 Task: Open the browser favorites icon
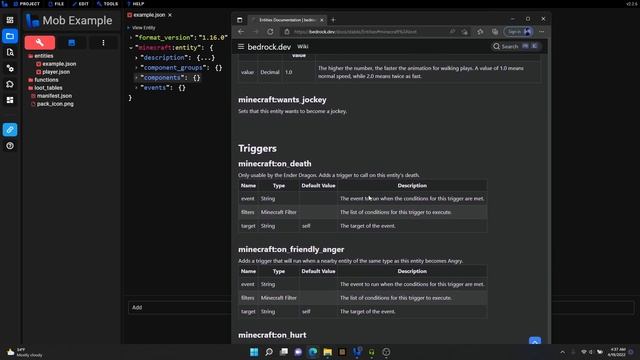click(480, 31)
